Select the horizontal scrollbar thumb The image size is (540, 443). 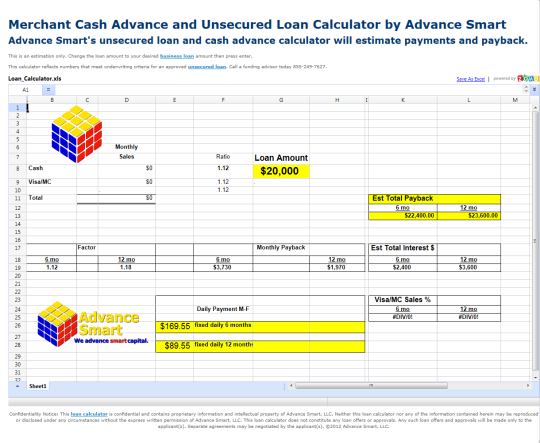click(x=371, y=385)
